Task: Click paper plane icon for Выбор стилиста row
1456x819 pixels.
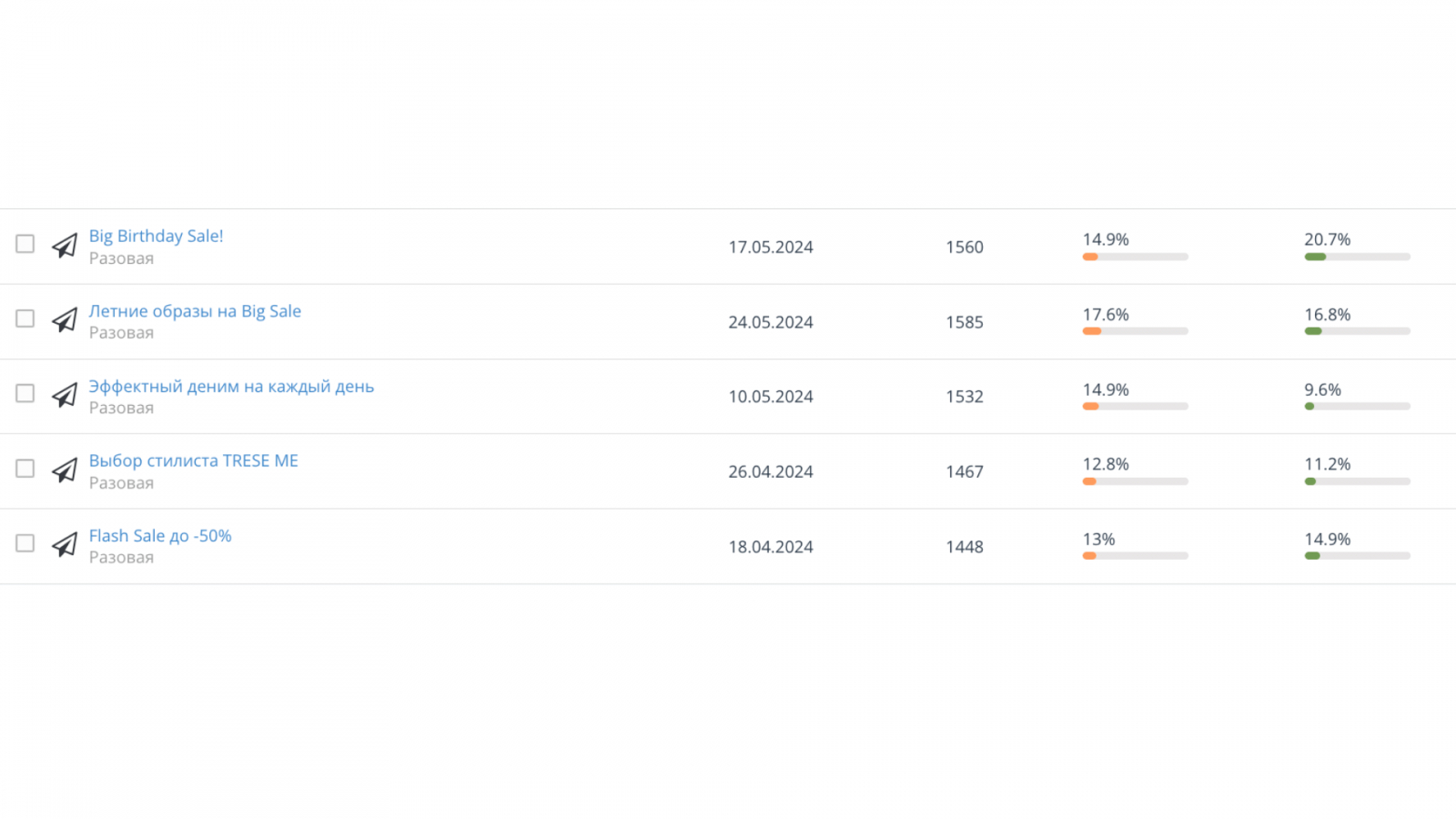Action: coord(65,470)
